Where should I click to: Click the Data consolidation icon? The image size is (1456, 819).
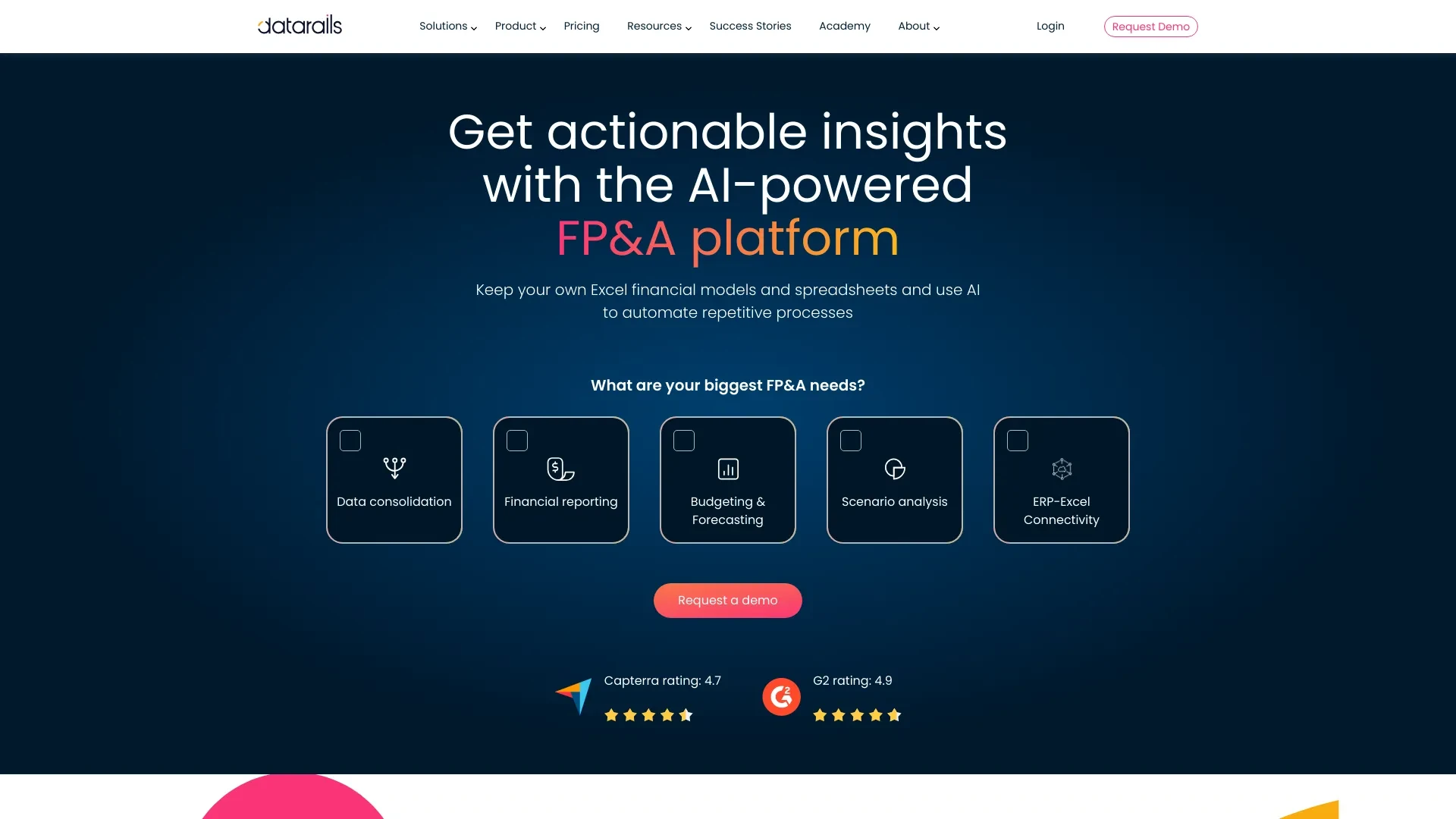pos(393,467)
